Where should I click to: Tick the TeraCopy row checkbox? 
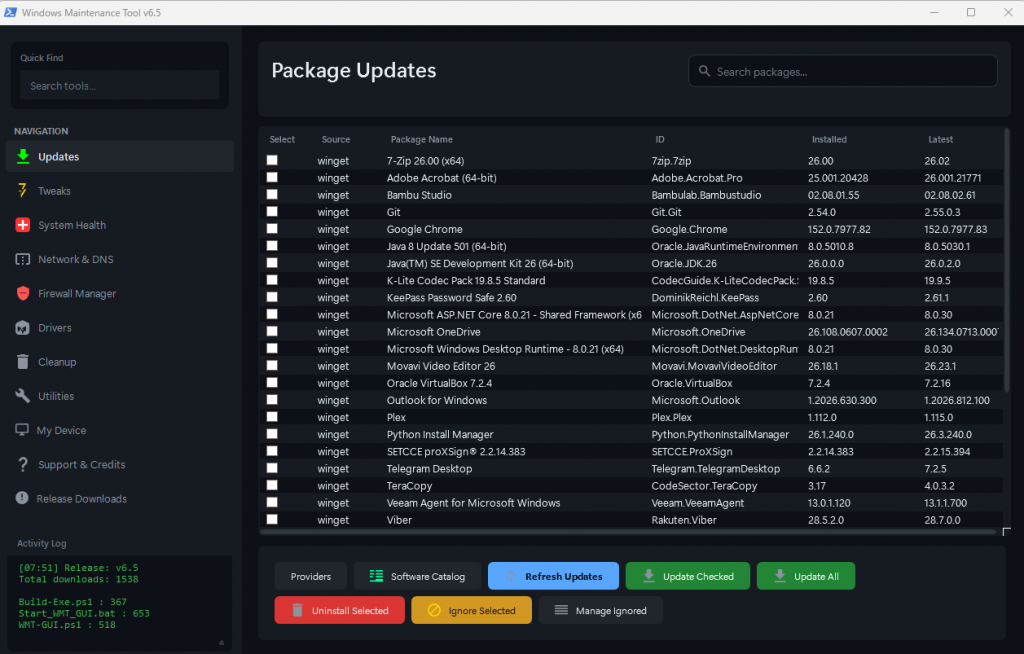pyautogui.click(x=272, y=485)
